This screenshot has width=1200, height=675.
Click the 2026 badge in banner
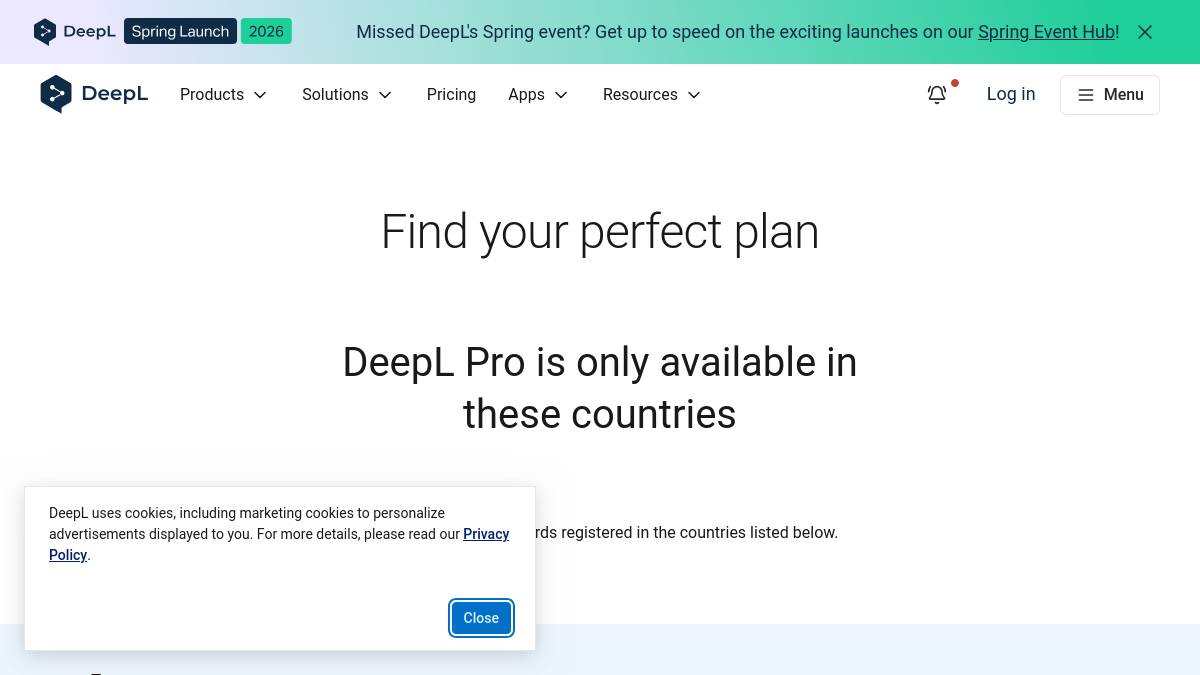(x=266, y=32)
